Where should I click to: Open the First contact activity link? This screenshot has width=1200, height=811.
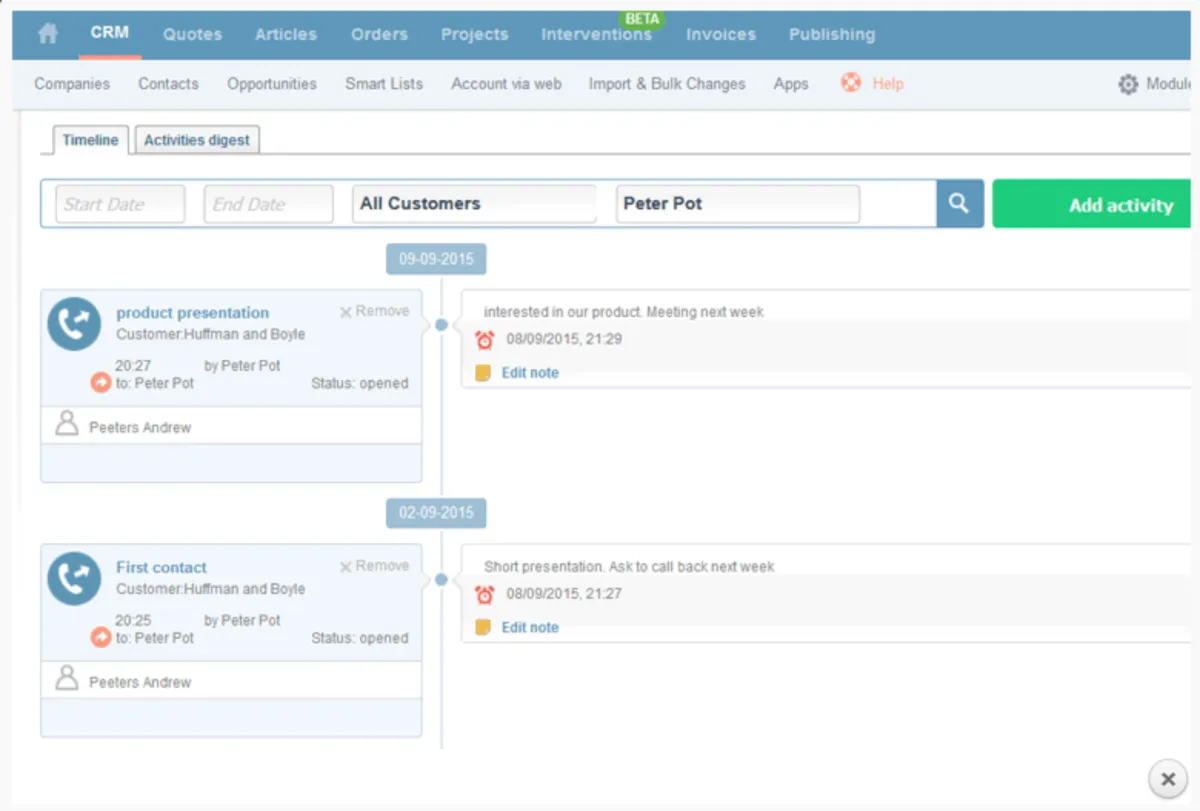(x=161, y=567)
